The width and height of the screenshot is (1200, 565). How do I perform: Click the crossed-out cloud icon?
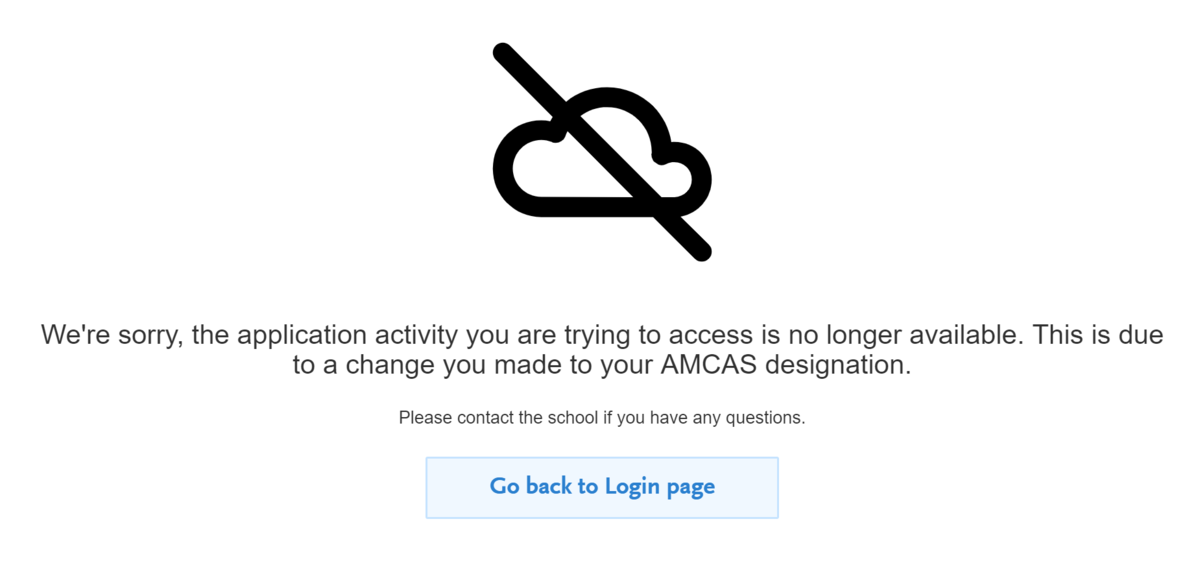coord(602,152)
